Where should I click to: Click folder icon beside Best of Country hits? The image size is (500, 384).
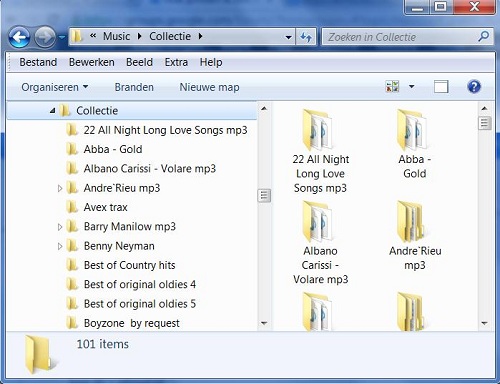pyautogui.click(x=72, y=265)
